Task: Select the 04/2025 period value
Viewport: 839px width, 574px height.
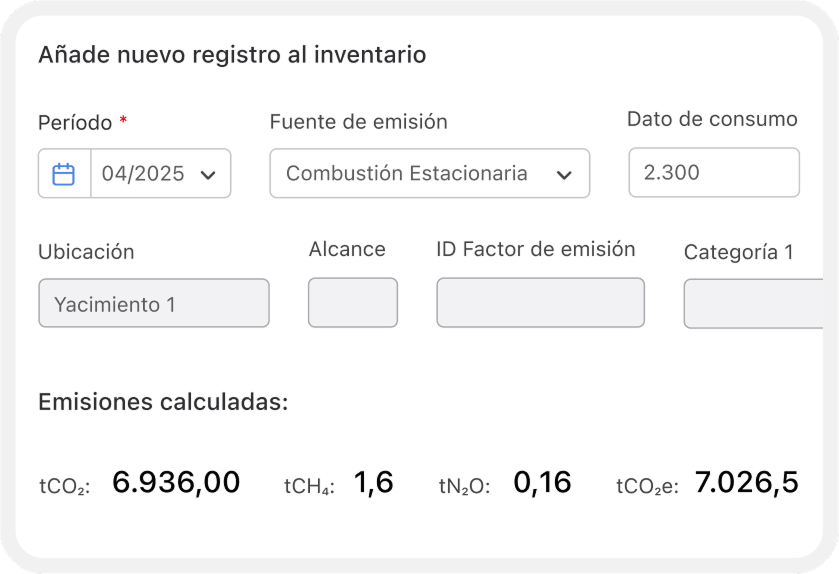Action: click(x=143, y=174)
